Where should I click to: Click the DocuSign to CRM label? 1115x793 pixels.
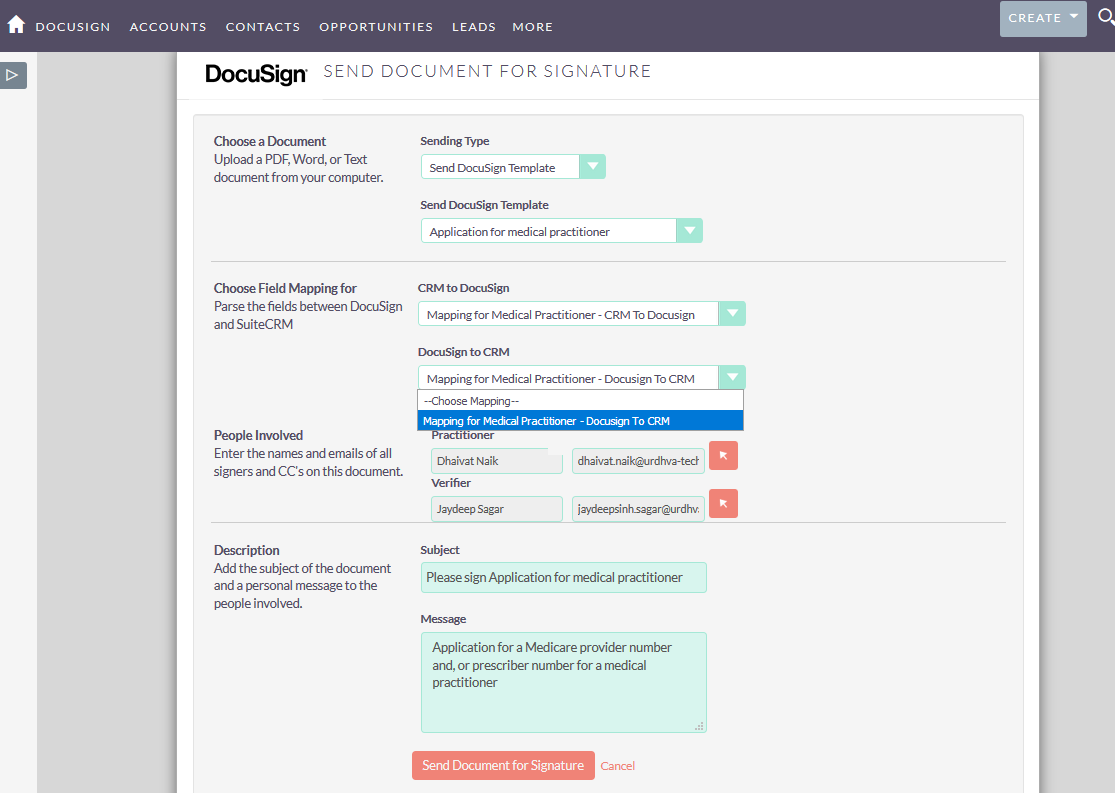click(464, 352)
